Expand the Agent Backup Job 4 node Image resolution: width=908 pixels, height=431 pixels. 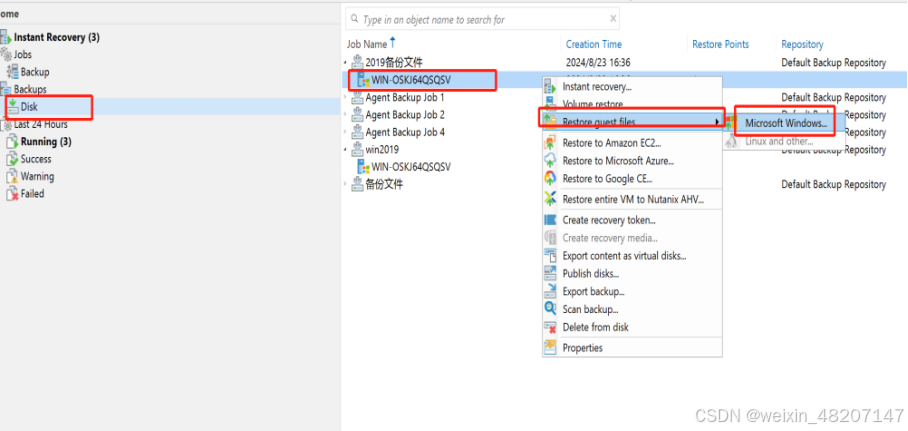point(346,132)
